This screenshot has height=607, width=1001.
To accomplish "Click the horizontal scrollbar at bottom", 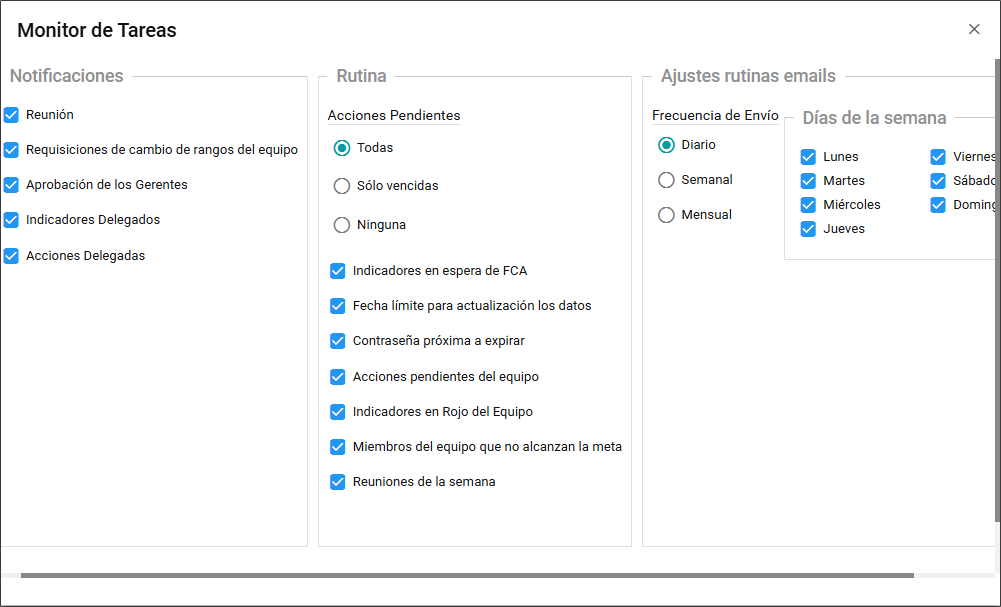I will click(x=467, y=575).
